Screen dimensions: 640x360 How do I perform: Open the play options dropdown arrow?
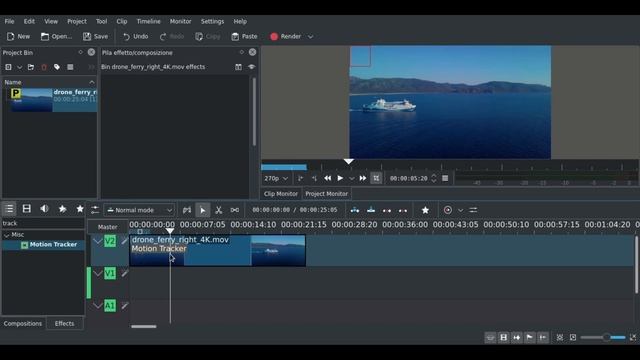351,178
